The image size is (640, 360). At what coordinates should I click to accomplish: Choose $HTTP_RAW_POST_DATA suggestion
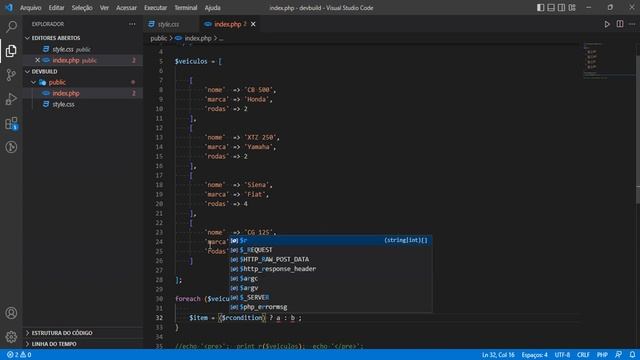pyautogui.click(x=331, y=259)
